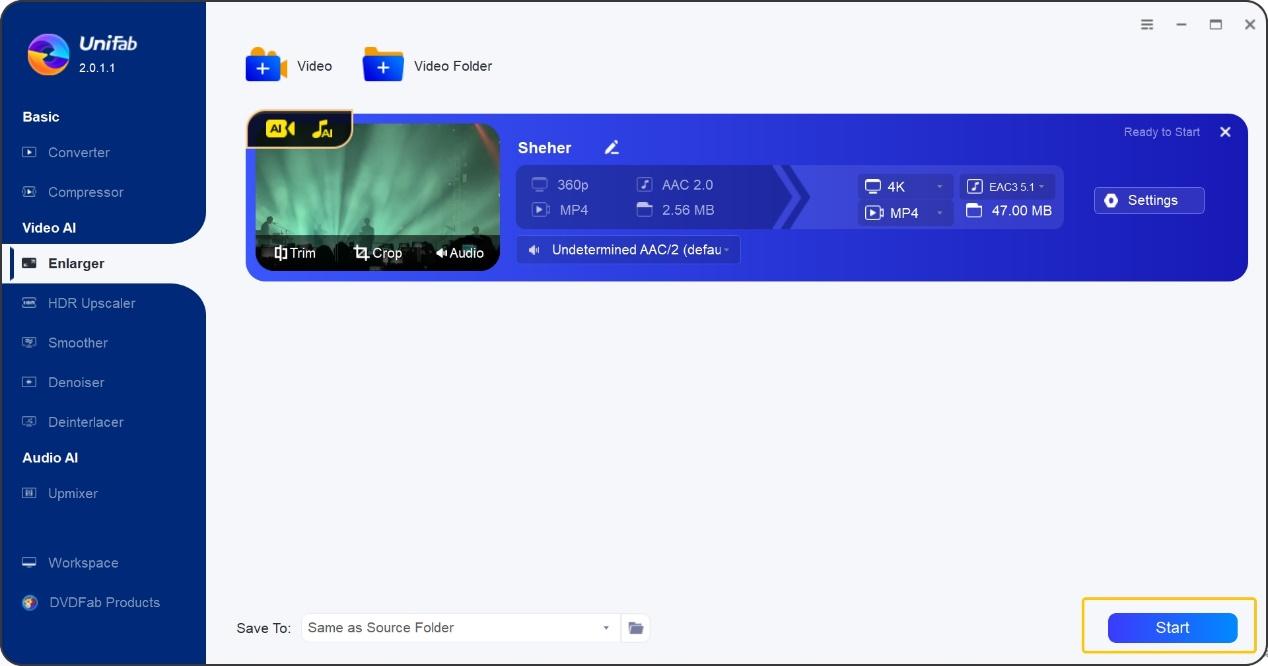Screen dimensions: 1268x666
Task: Click the 47.00 MB output size text
Action: [1022, 211]
